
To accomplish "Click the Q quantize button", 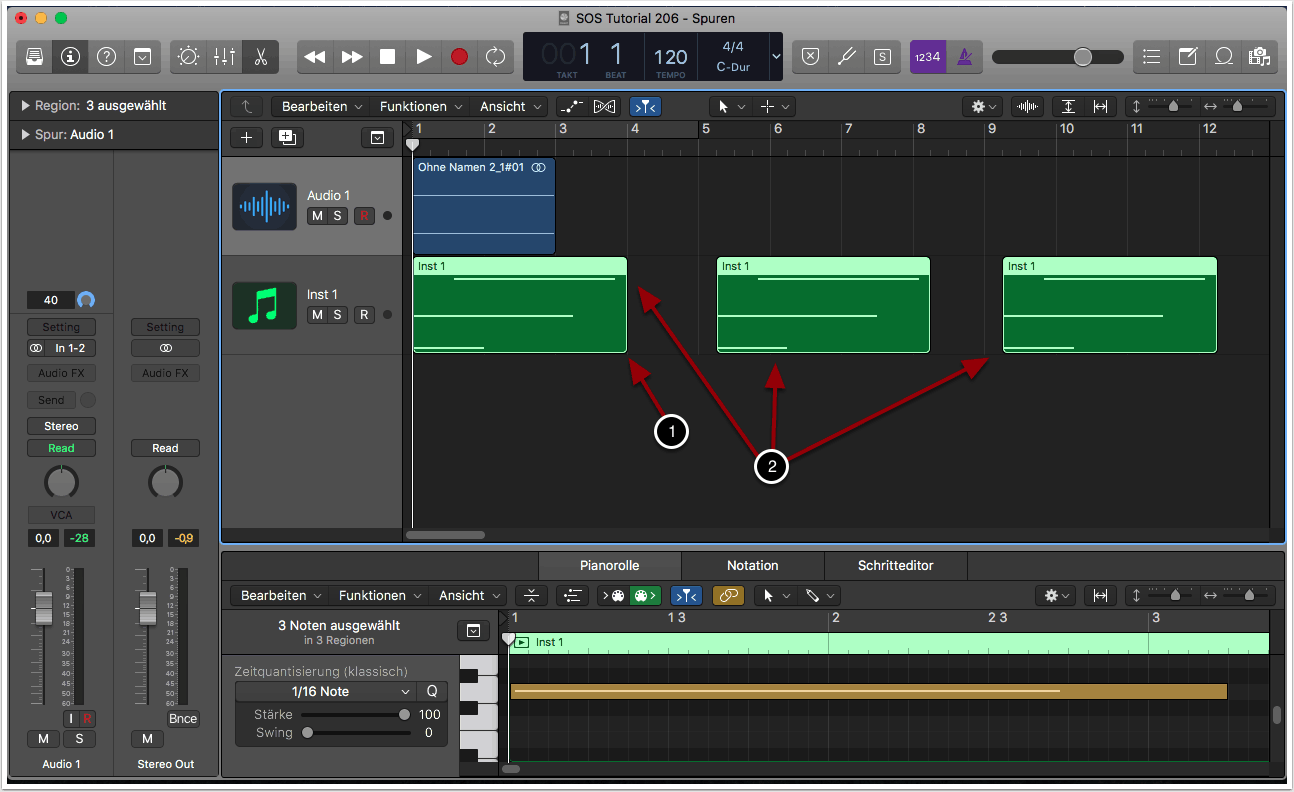I will [x=432, y=692].
